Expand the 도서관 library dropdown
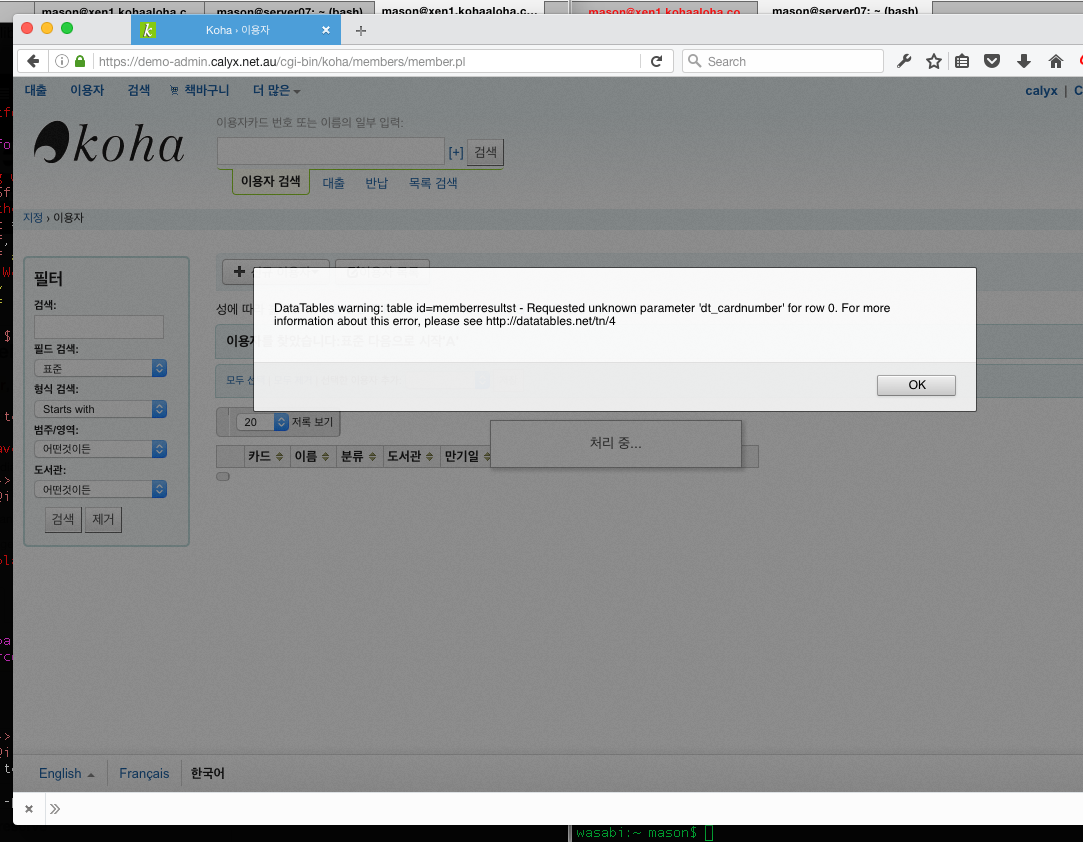The image size is (1083, 842). point(100,489)
